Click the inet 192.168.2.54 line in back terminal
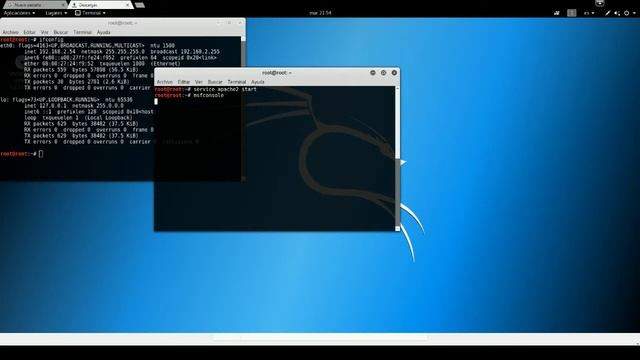 pos(122,52)
